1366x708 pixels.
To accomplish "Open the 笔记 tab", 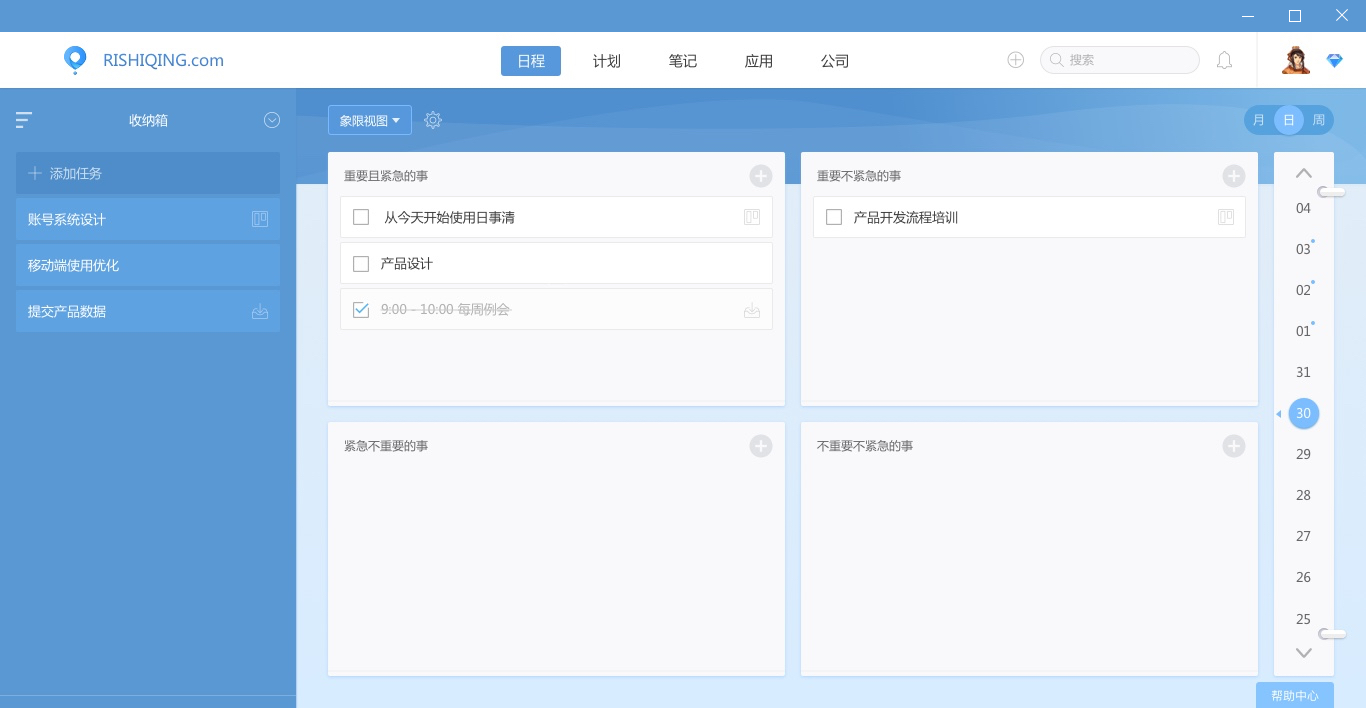I will click(683, 61).
